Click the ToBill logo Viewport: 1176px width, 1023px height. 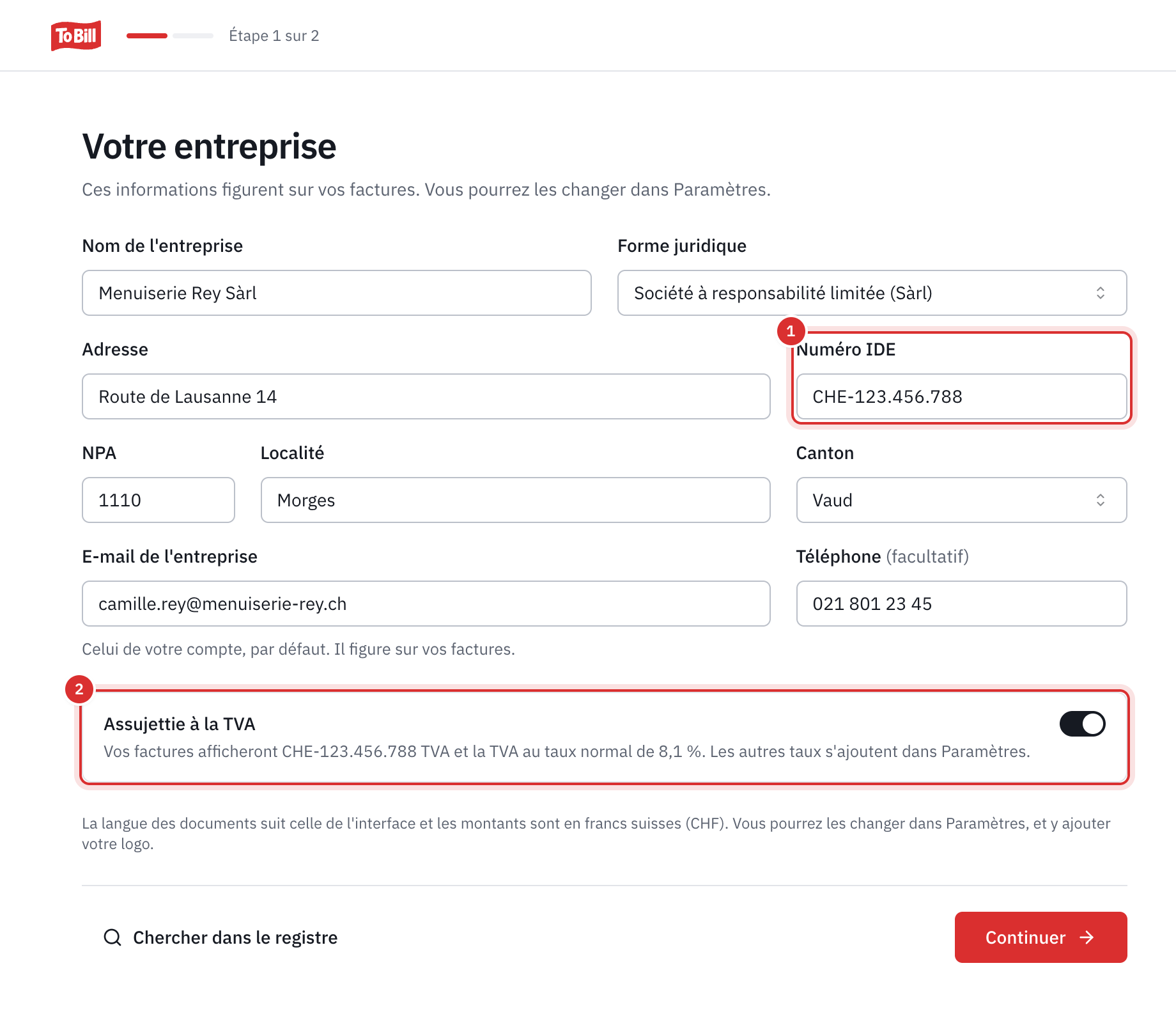coord(76,35)
